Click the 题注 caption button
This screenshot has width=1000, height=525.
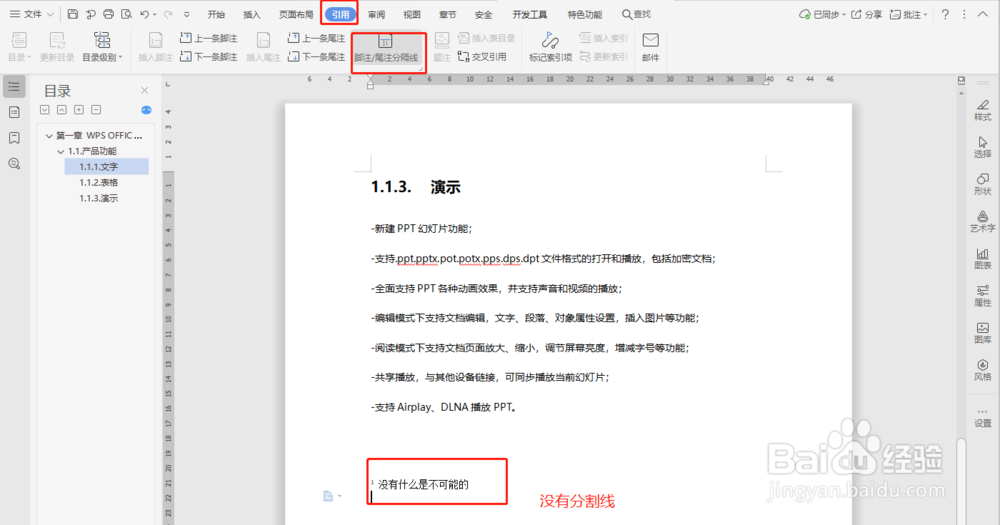click(x=442, y=47)
